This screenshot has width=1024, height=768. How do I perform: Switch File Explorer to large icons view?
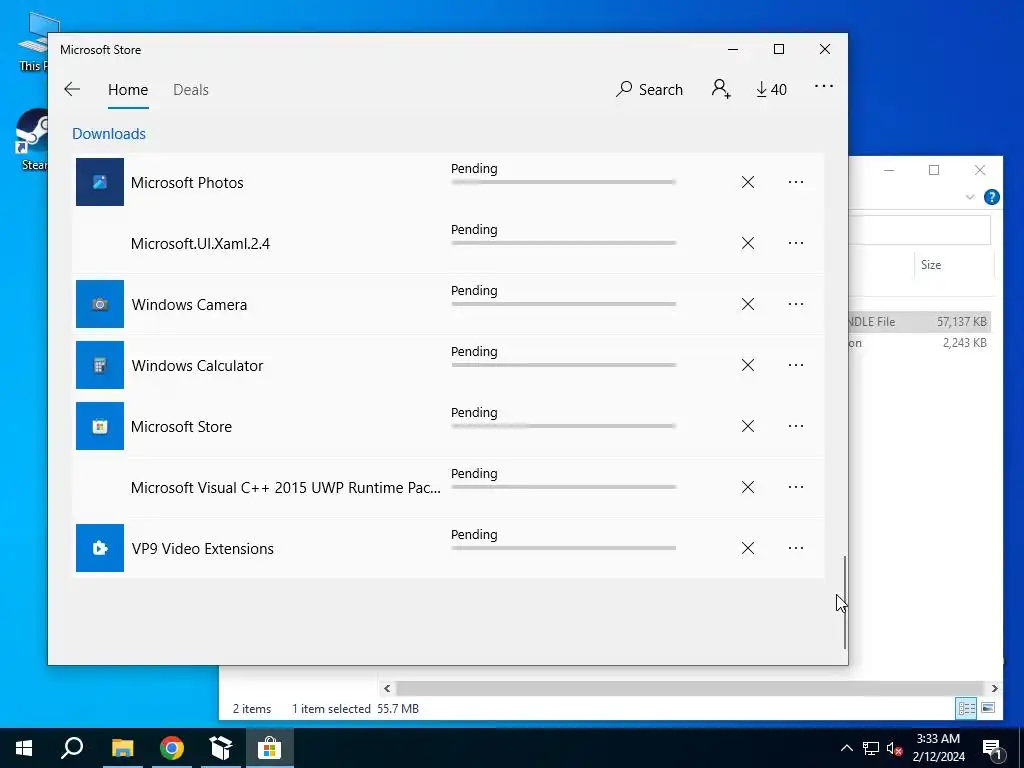click(x=988, y=708)
